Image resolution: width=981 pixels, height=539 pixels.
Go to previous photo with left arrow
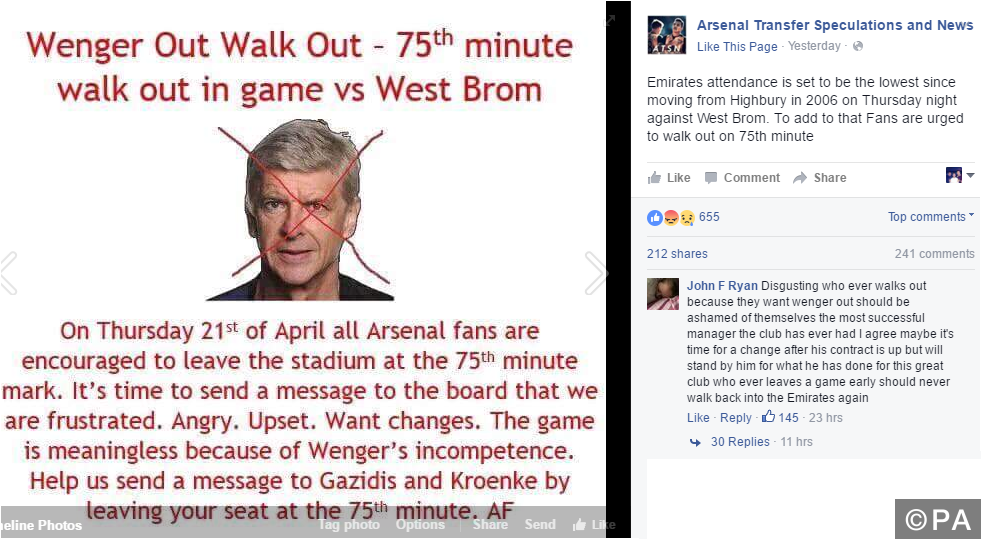point(9,273)
